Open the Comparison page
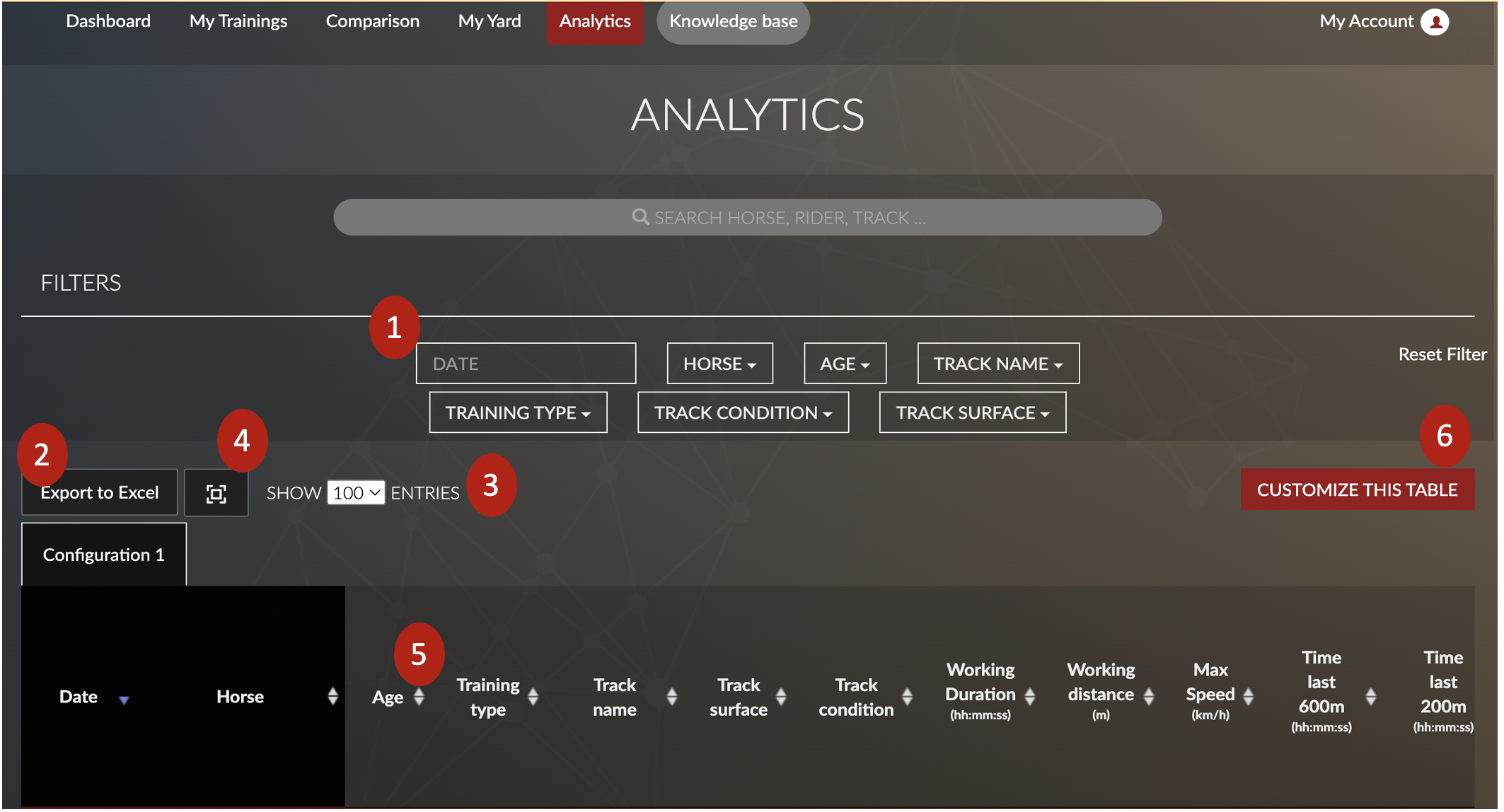 [373, 21]
